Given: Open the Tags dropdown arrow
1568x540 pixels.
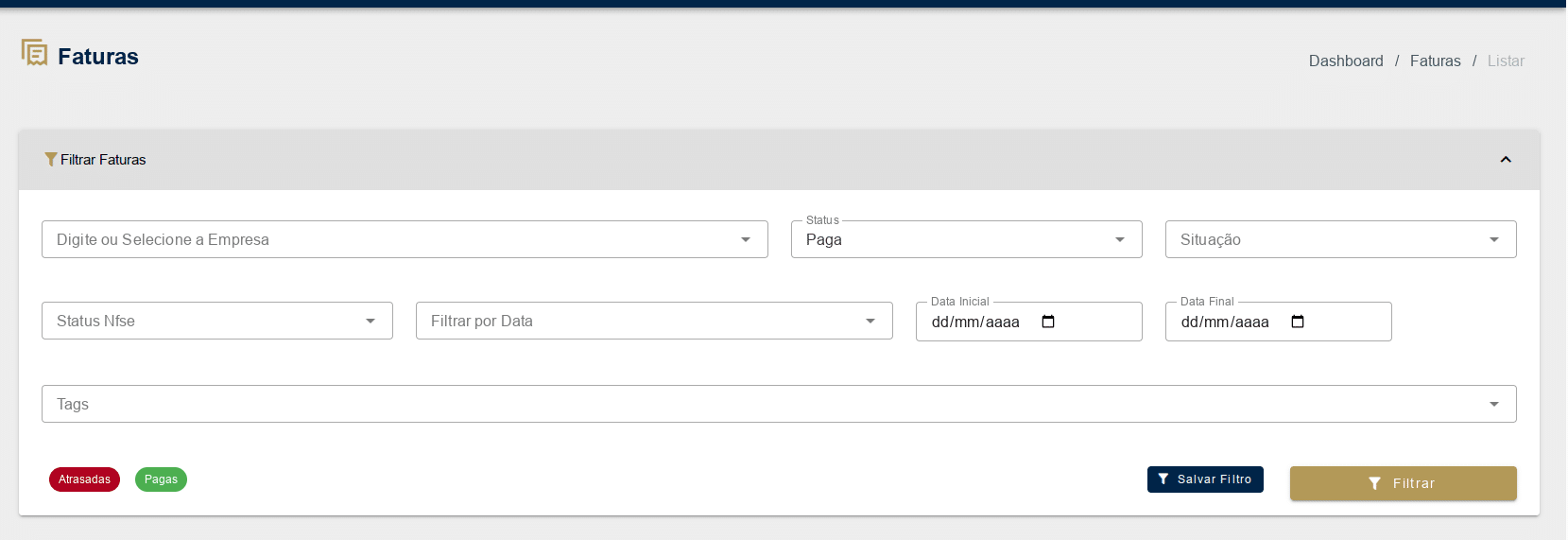Looking at the screenshot, I should click(x=1494, y=405).
